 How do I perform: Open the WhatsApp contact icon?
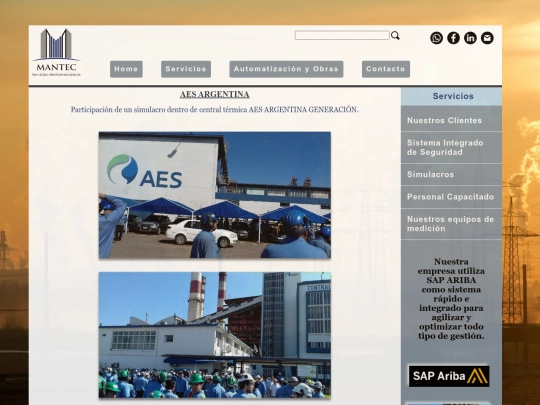click(x=436, y=38)
